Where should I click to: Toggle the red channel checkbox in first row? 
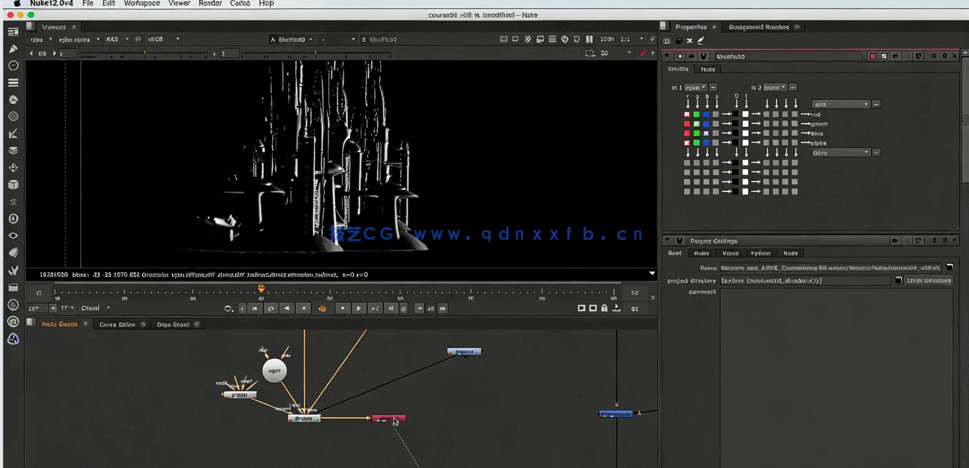coord(687,115)
